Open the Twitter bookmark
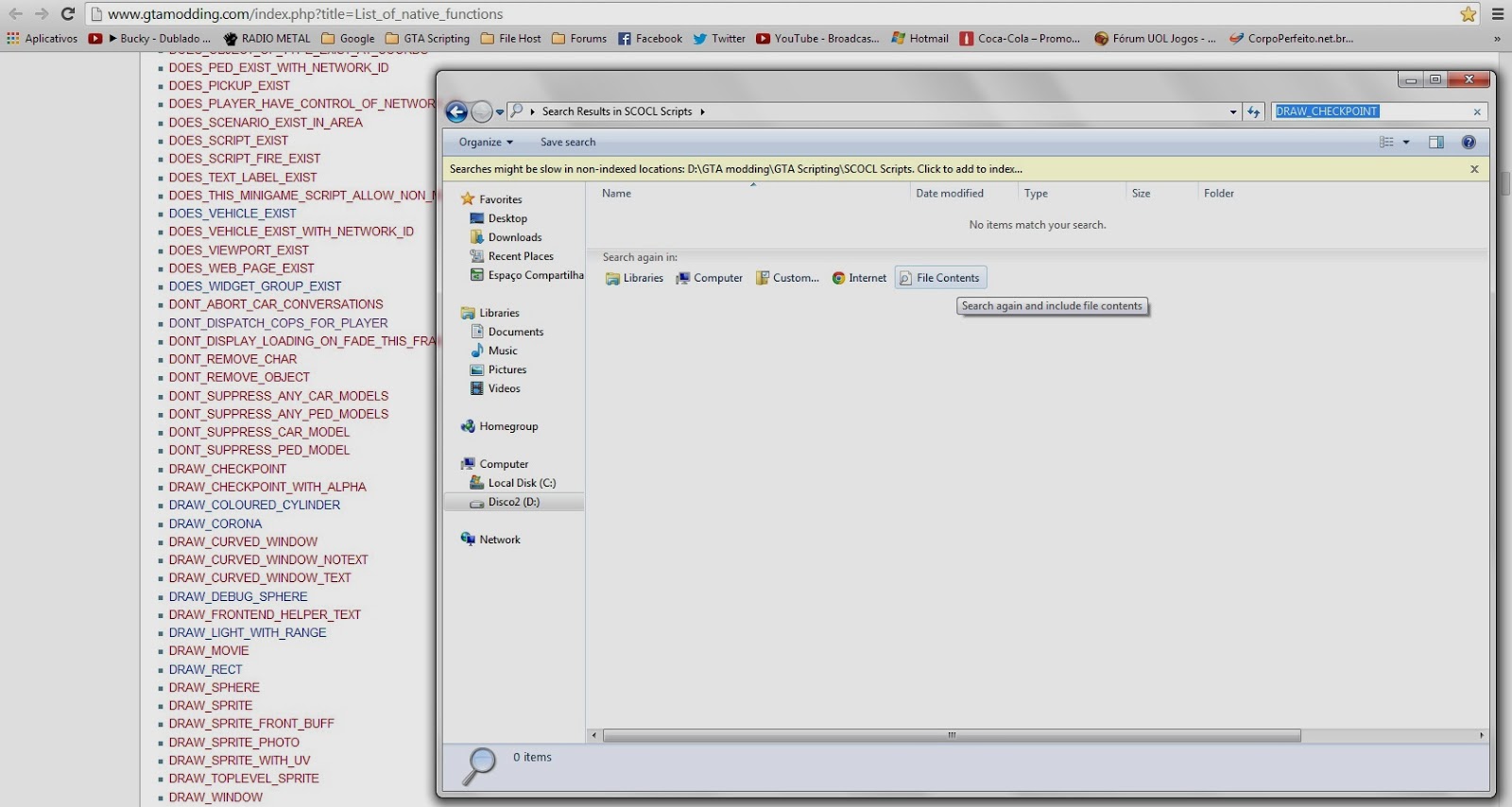The height and width of the screenshot is (807, 1512). 719,39
